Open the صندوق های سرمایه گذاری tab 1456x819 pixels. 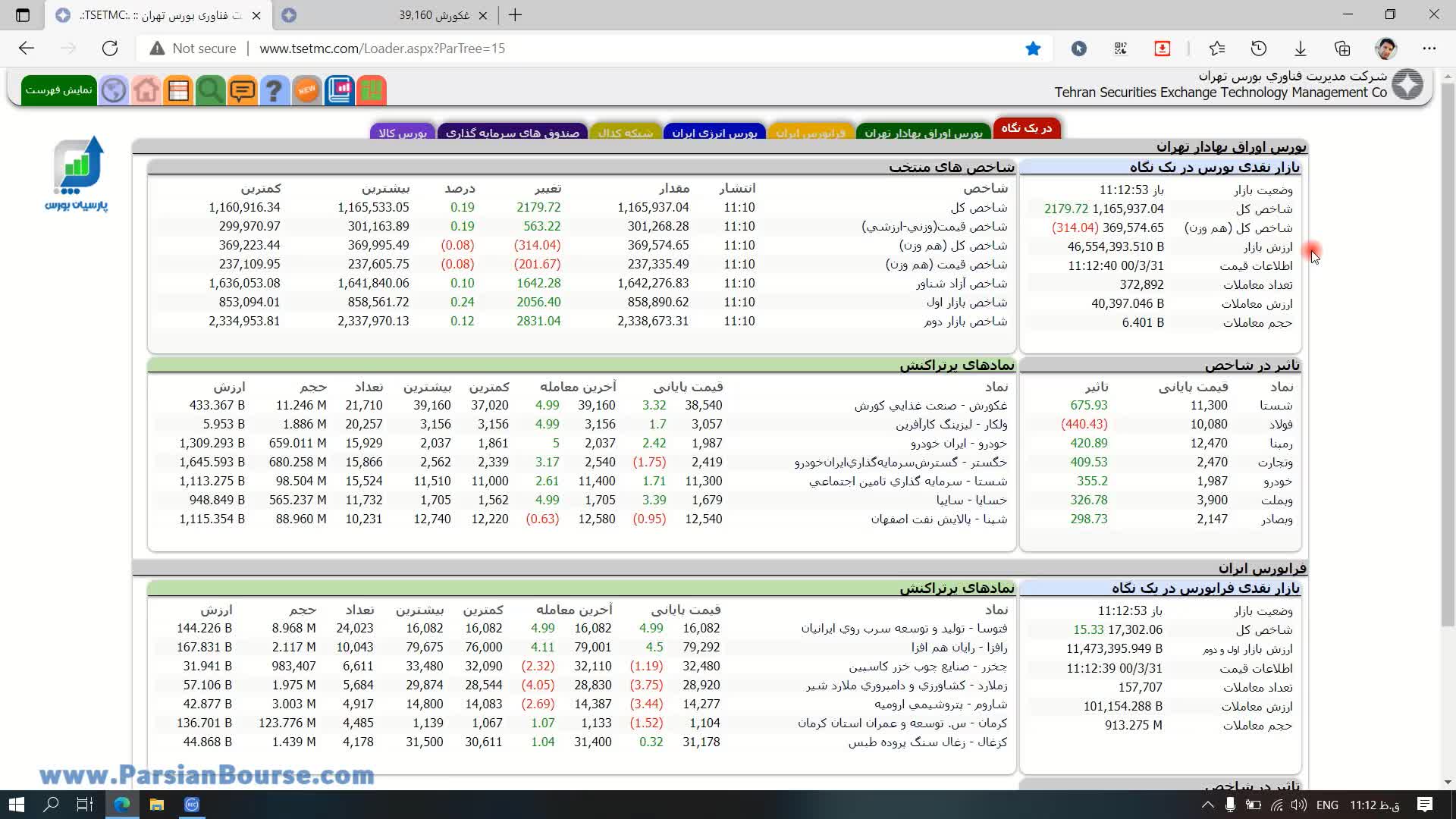click(x=512, y=133)
